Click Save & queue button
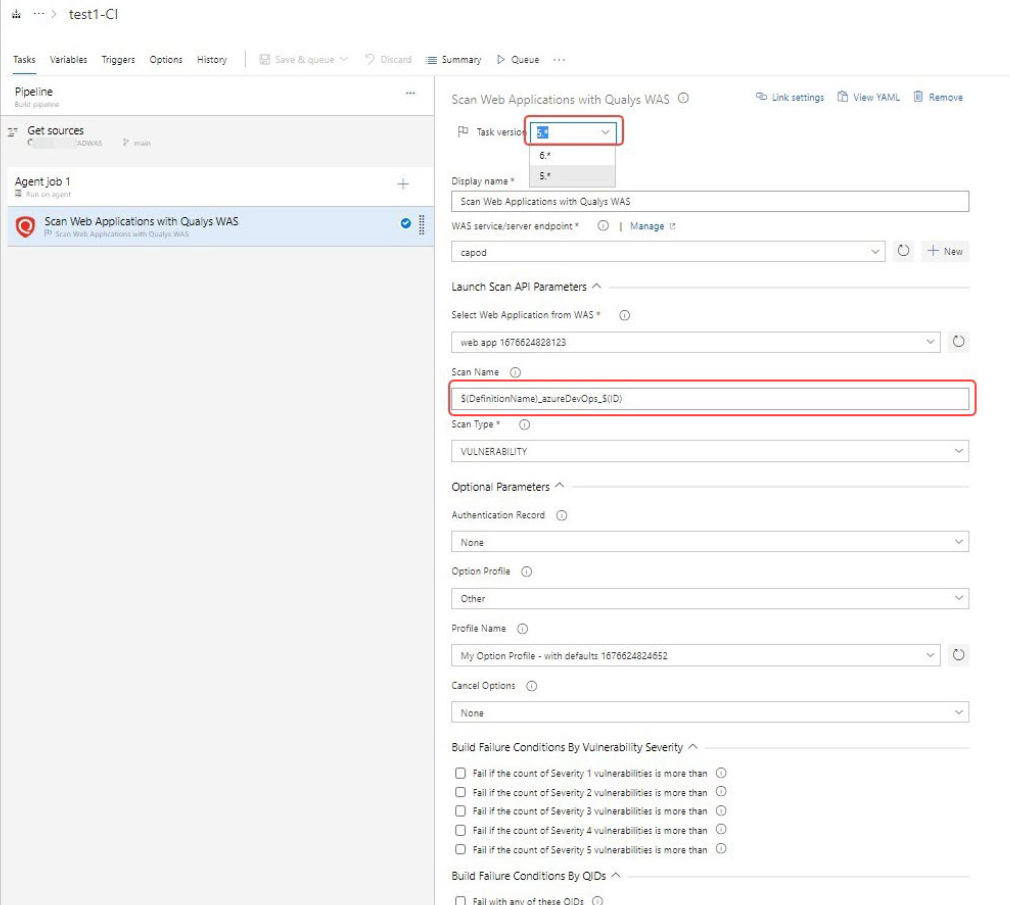 (x=303, y=59)
